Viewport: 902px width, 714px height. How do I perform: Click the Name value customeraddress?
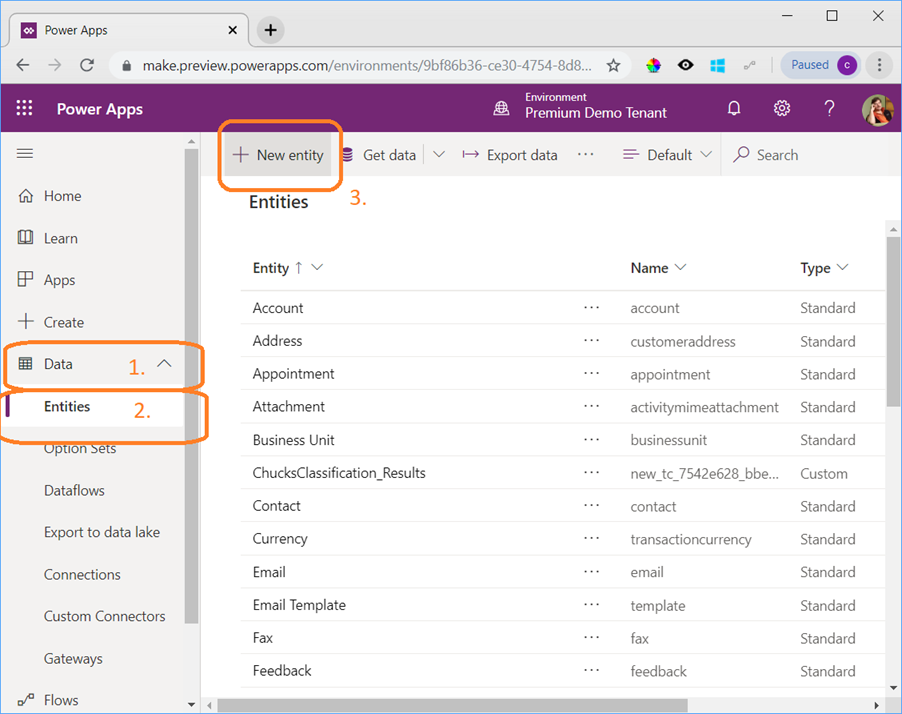683,342
